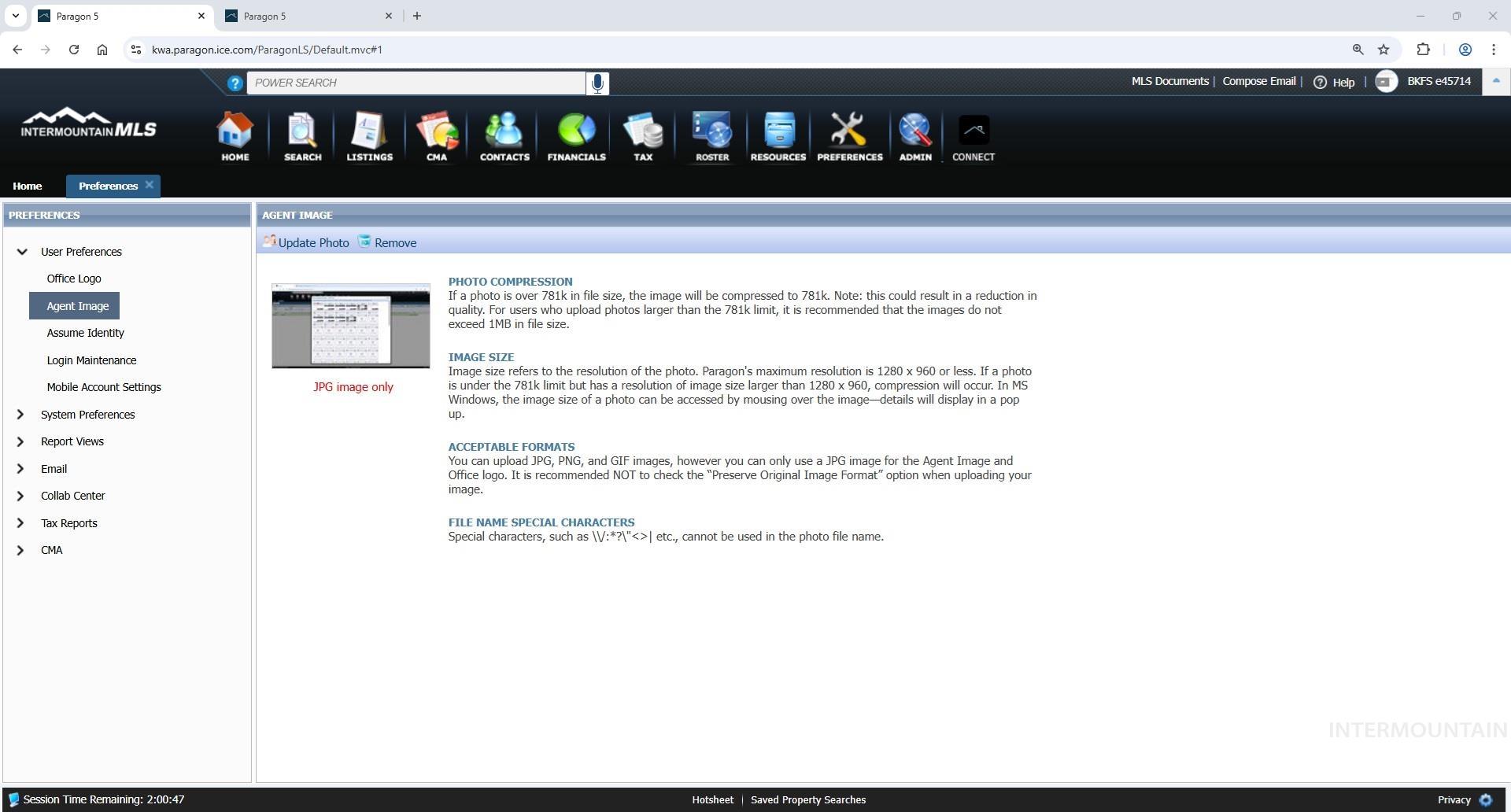Expand the Tax Reports section

(20, 523)
